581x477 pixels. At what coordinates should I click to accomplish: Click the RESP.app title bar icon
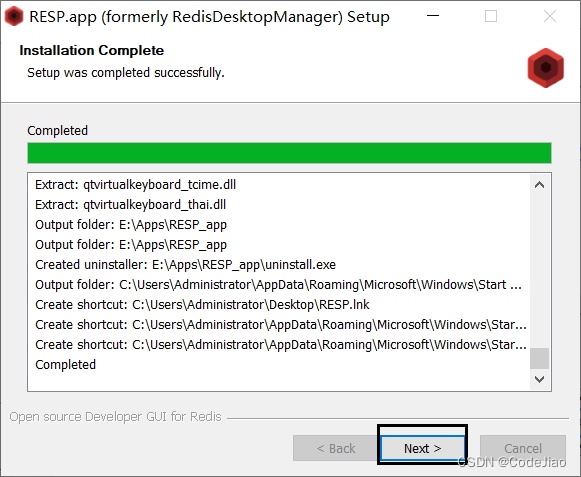[14, 16]
